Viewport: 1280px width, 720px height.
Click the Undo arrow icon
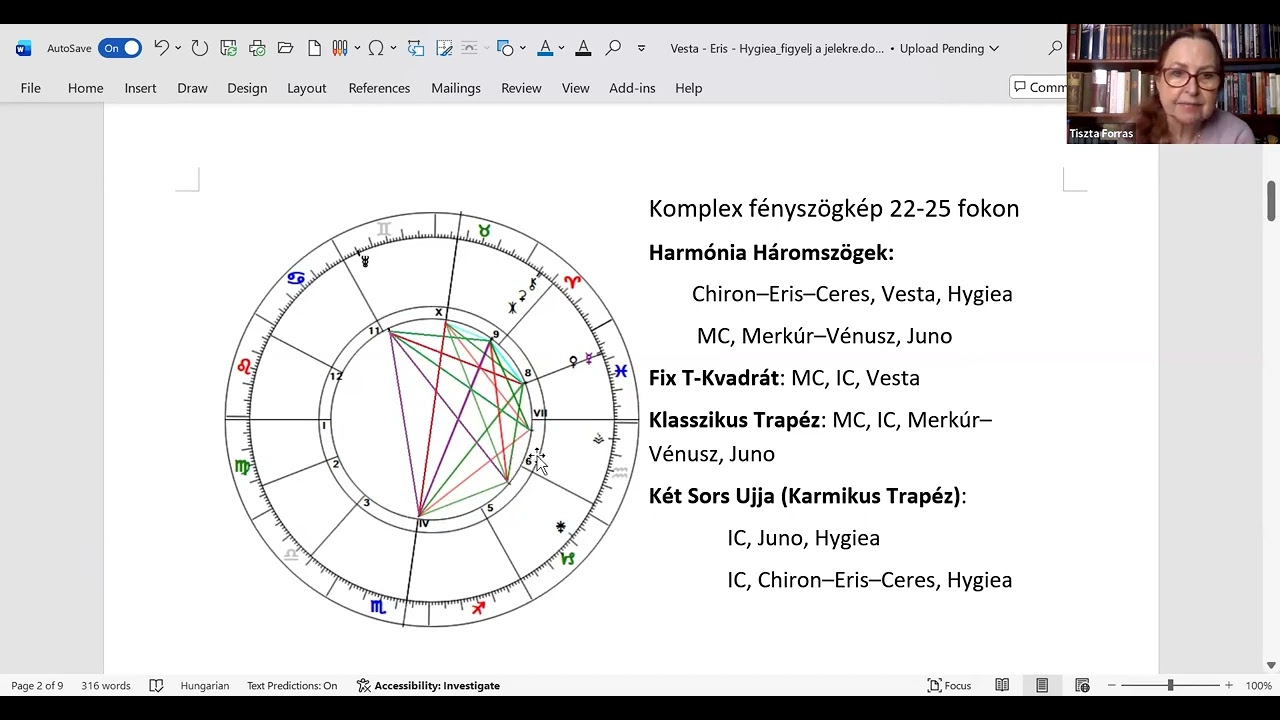pyautogui.click(x=161, y=48)
